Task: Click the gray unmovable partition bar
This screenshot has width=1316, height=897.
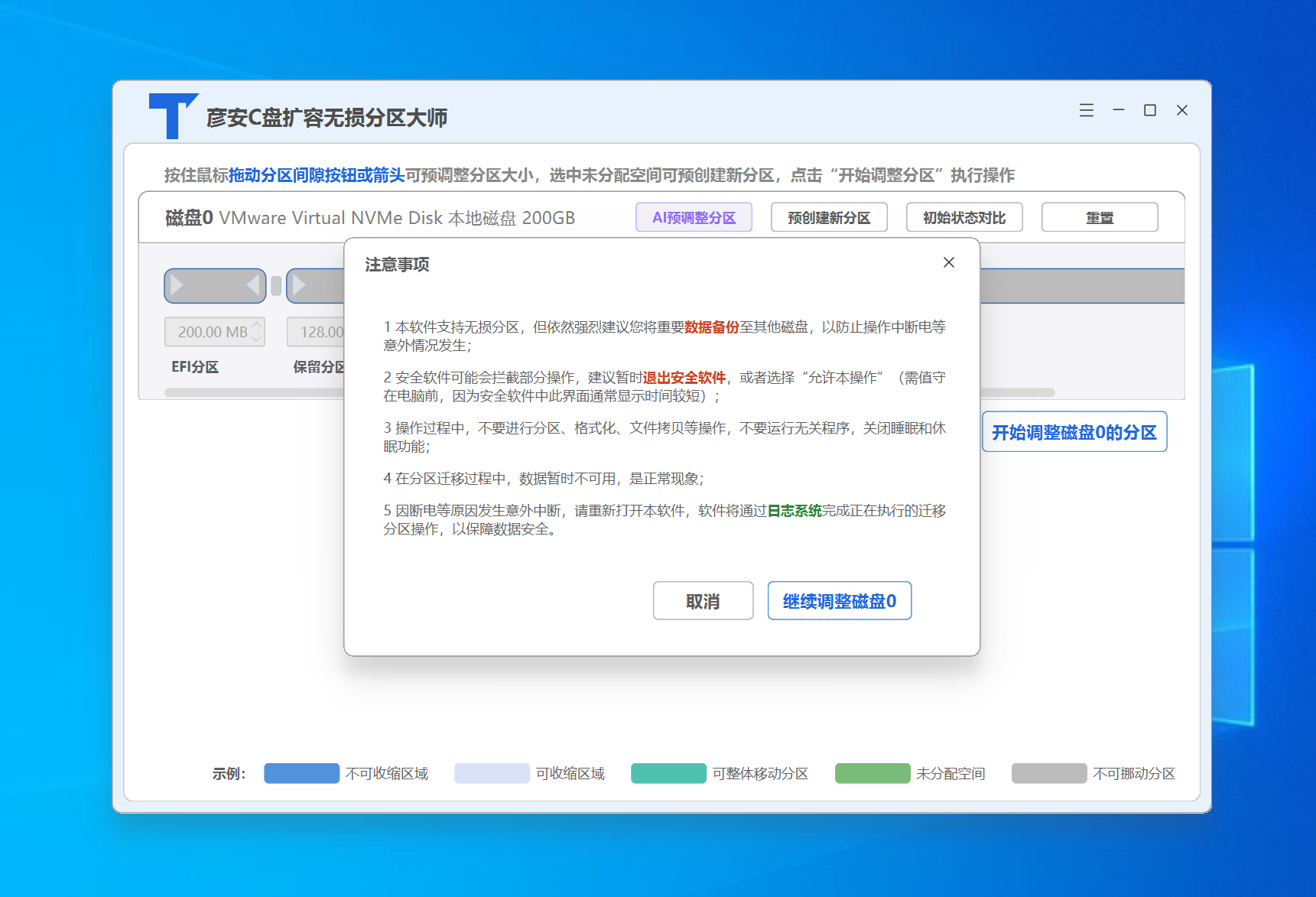Action: coord(1082,286)
